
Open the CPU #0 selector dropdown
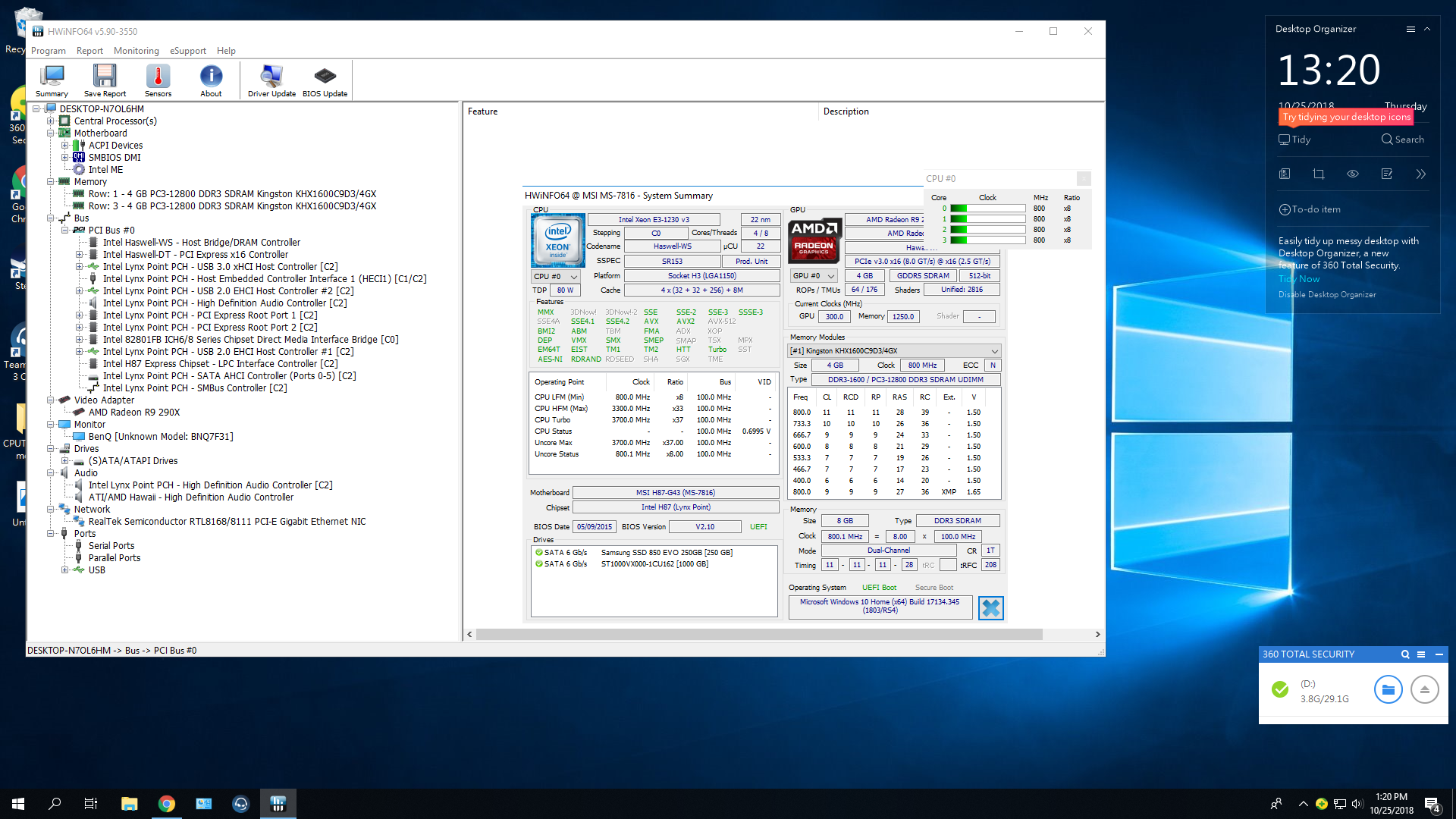555,276
